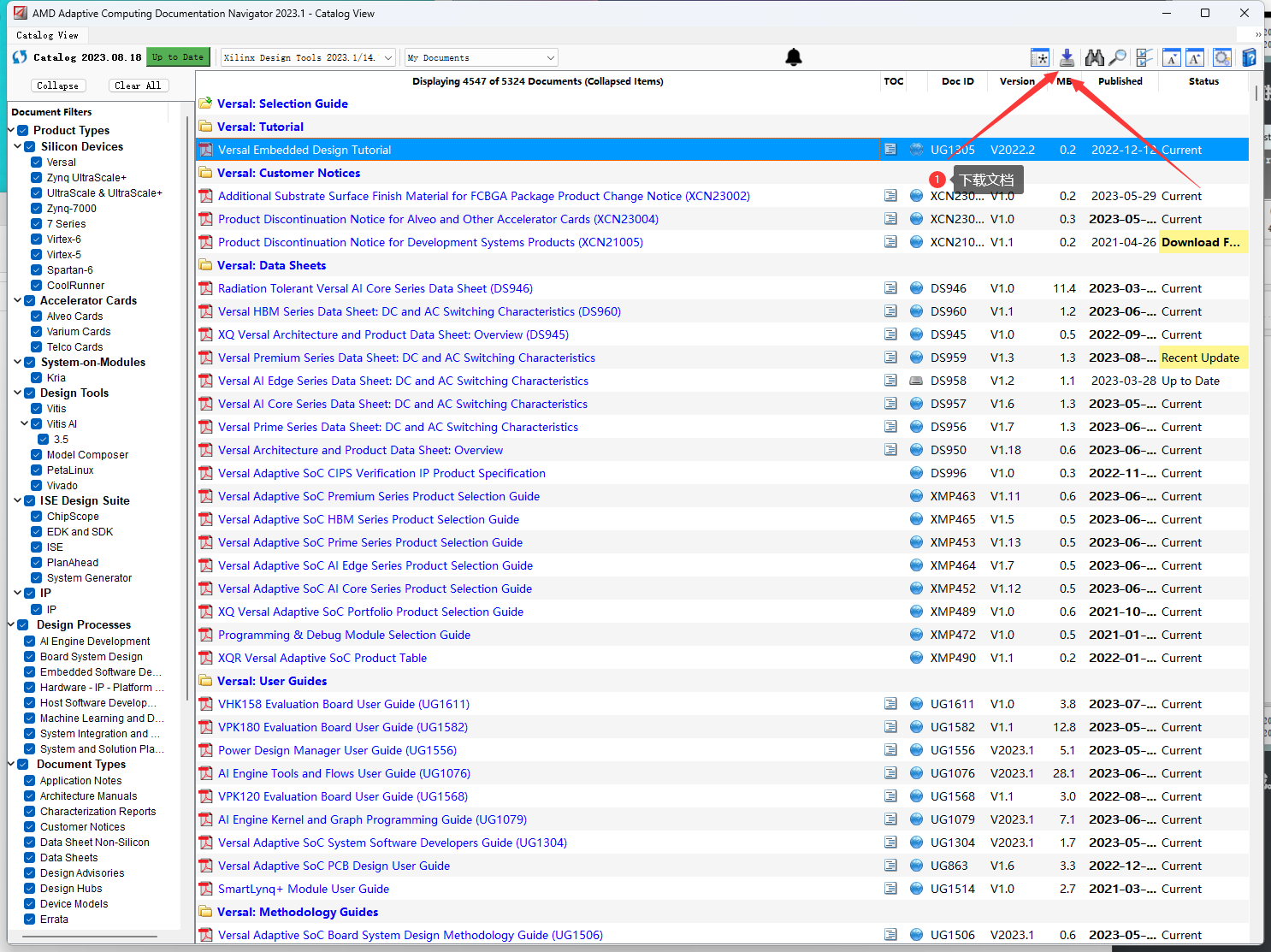
Task: Collapse the Document Types node
Action: coord(10,764)
